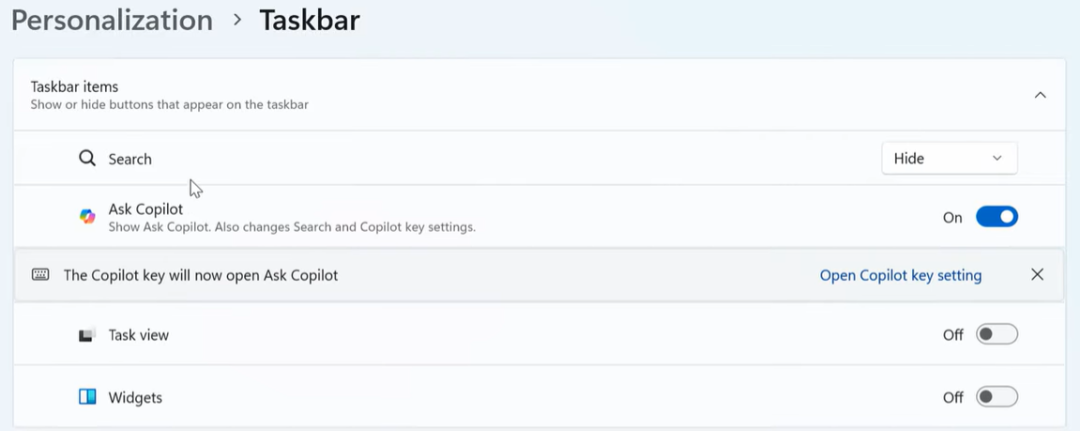The height and width of the screenshot is (431, 1080).
Task: Click the Search row label
Action: 130,159
